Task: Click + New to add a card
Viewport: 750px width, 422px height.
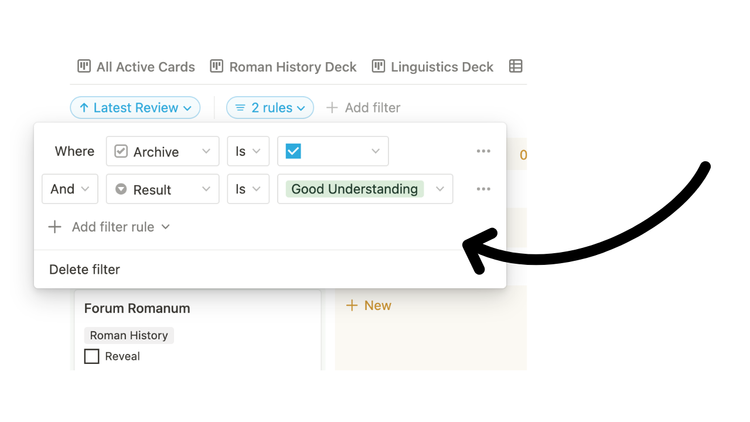Action: pyautogui.click(x=368, y=305)
